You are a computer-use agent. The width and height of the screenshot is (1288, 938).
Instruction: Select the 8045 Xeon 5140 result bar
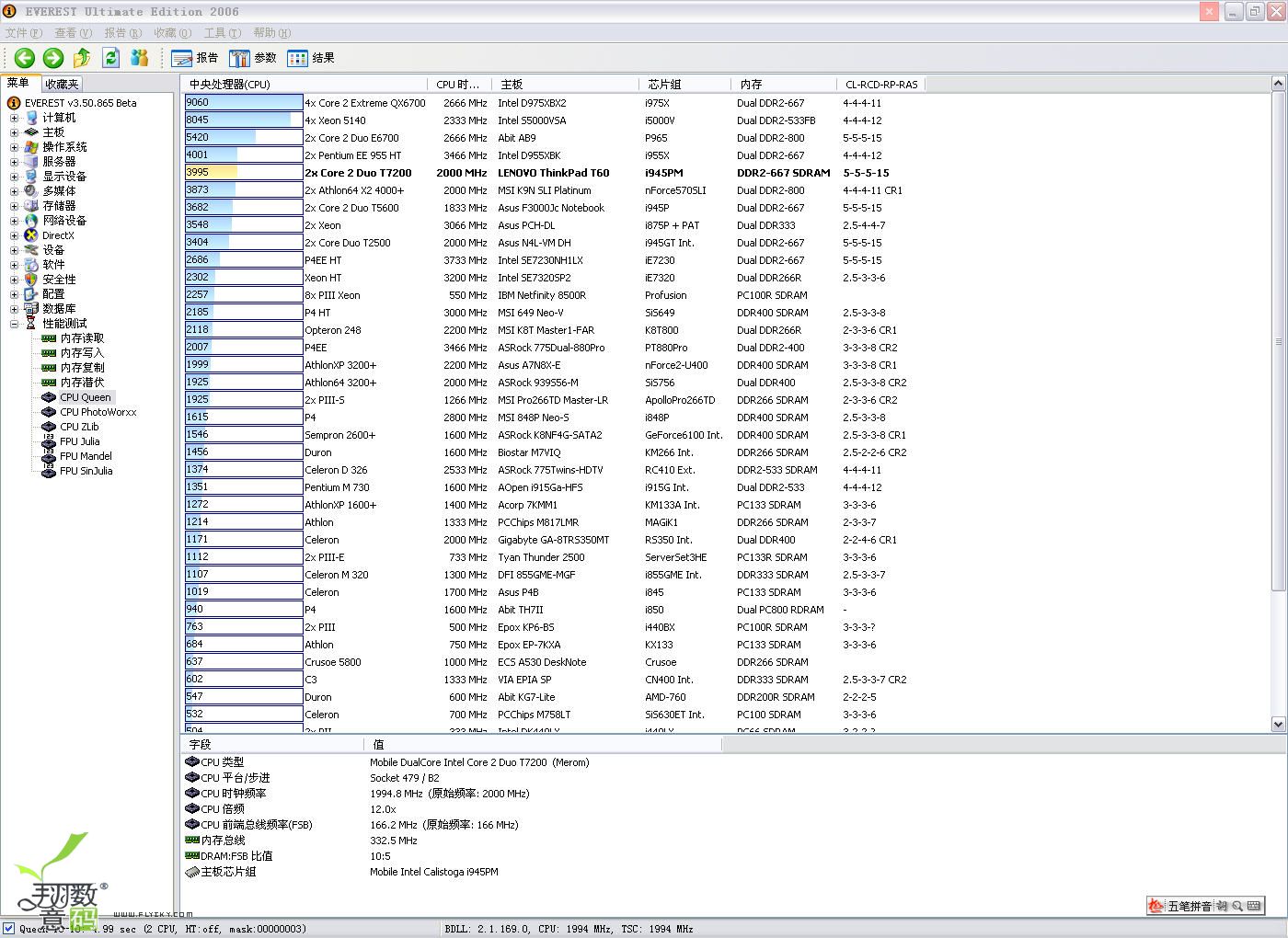pyautogui.click(x=244, y=120)
